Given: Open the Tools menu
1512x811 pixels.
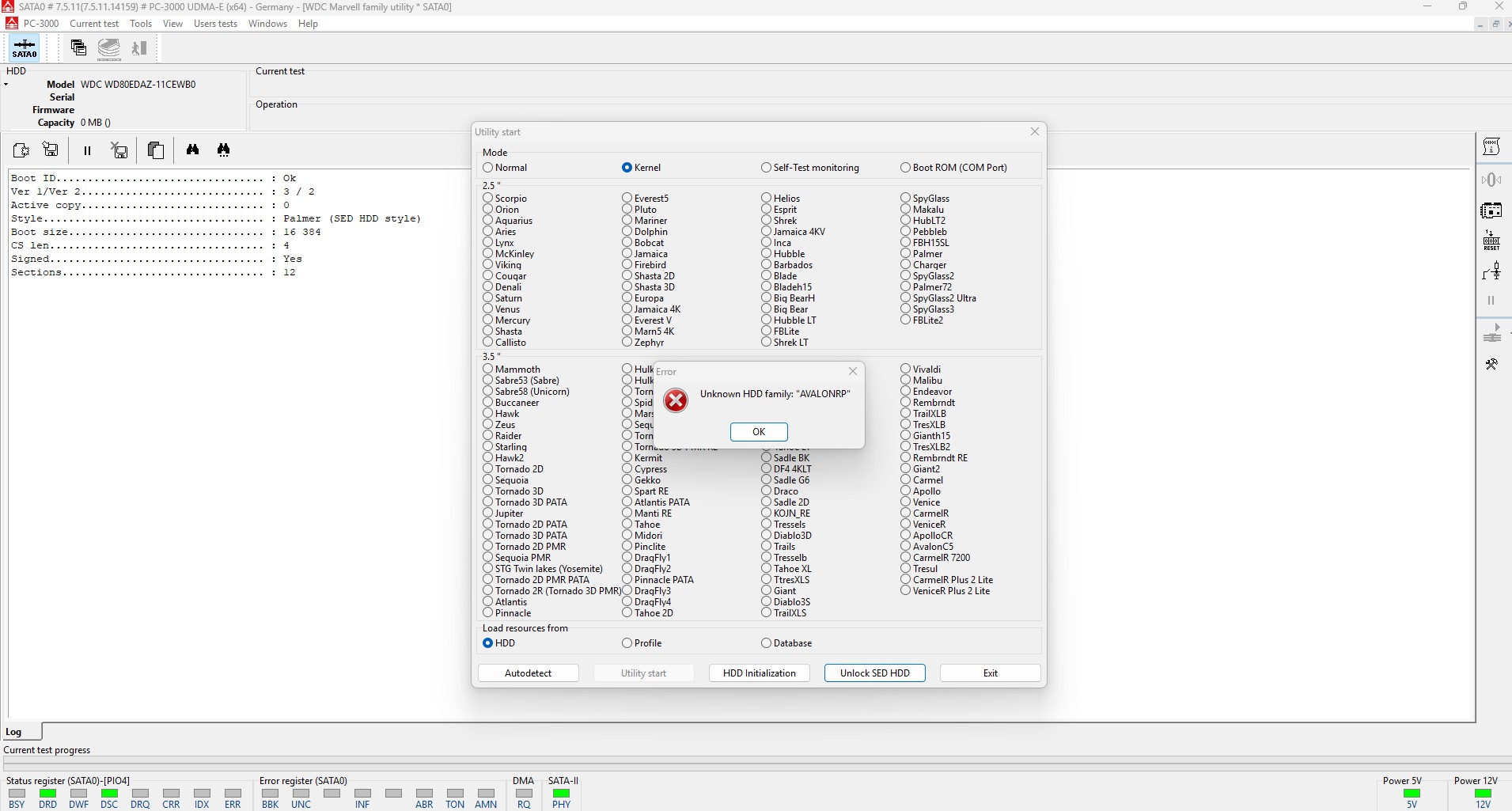Looking at the screenshot, I should [x=141, y=24].
